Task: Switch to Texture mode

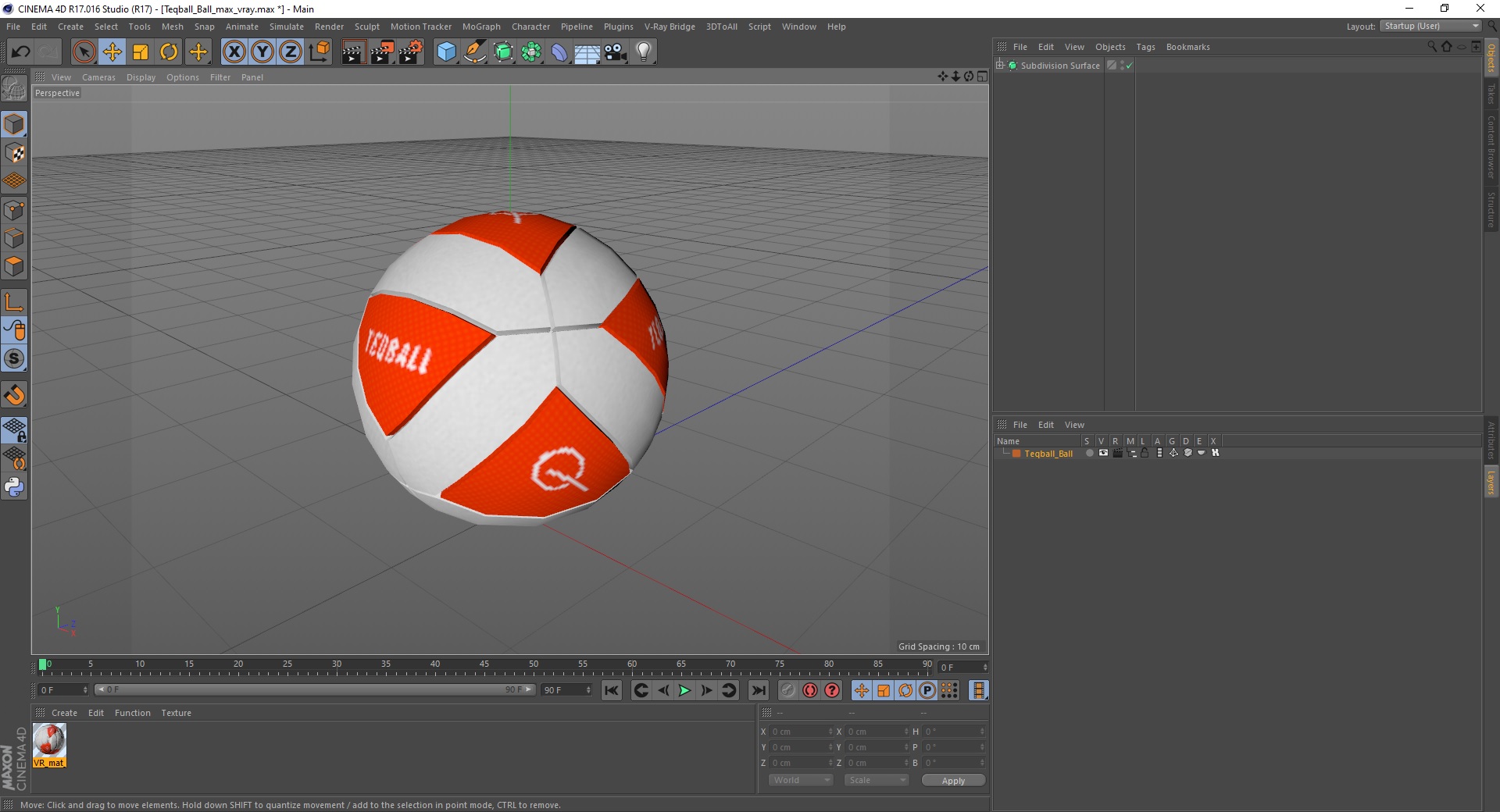Action: pyautogui.click(x=14, y=153)
